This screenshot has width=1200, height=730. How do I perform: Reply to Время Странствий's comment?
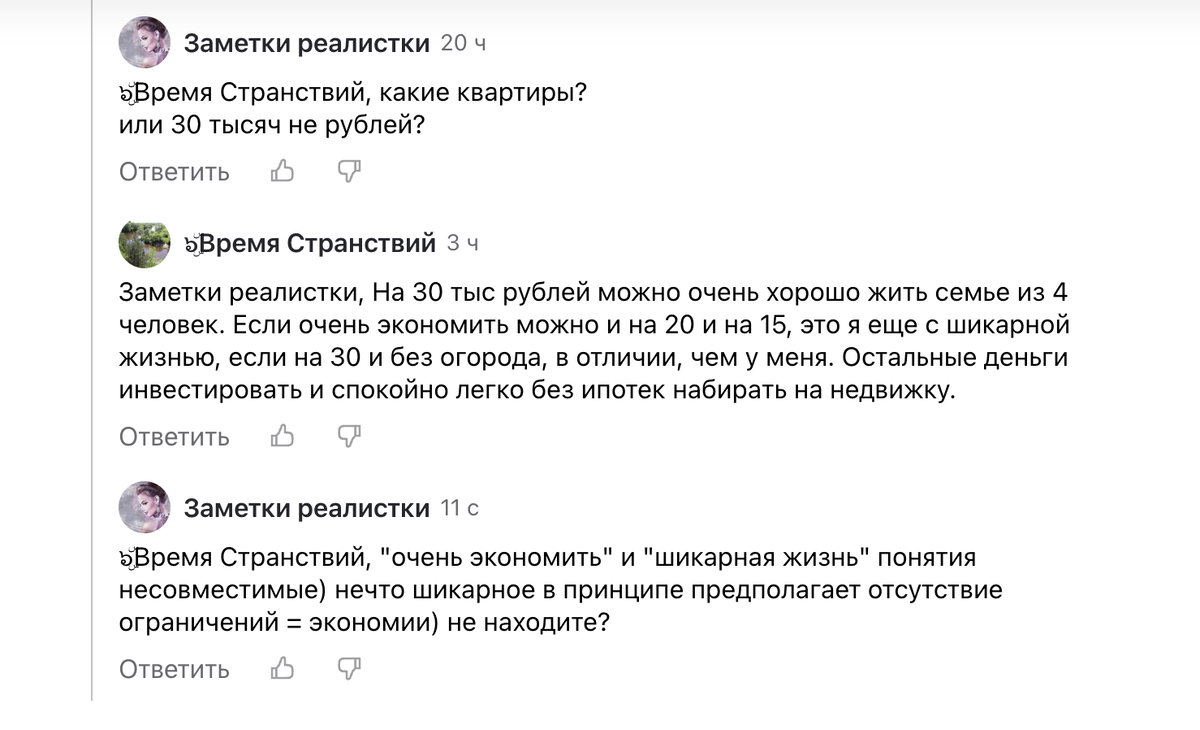point(174,436)
